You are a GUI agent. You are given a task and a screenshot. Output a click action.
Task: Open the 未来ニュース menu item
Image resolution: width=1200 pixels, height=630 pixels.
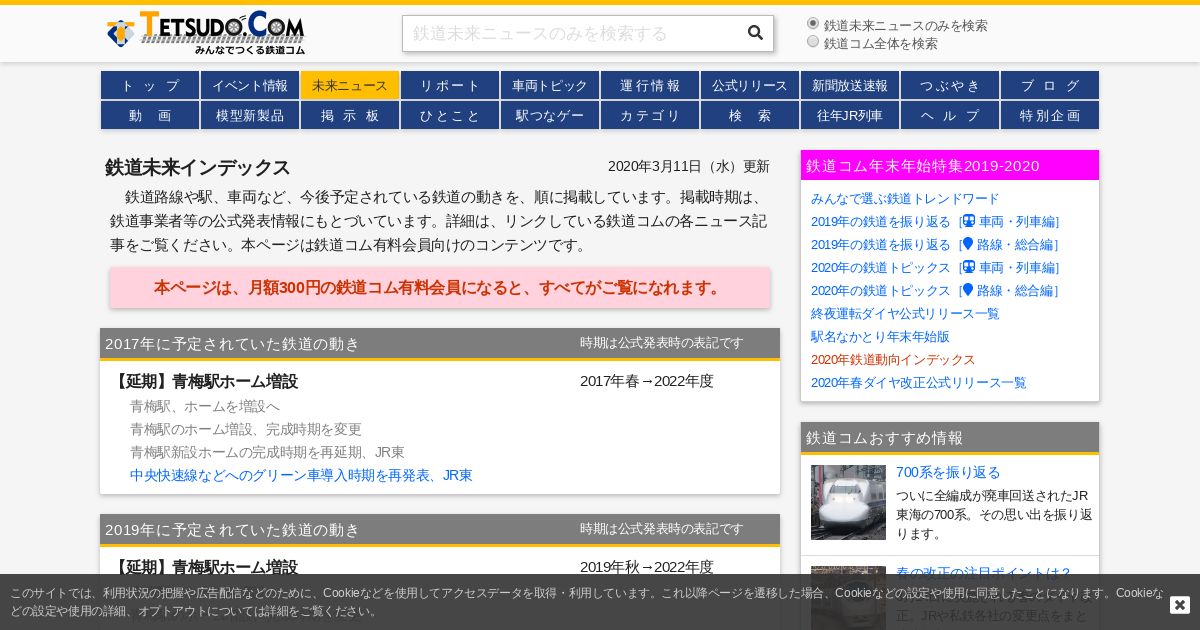(x=350, y=85)
